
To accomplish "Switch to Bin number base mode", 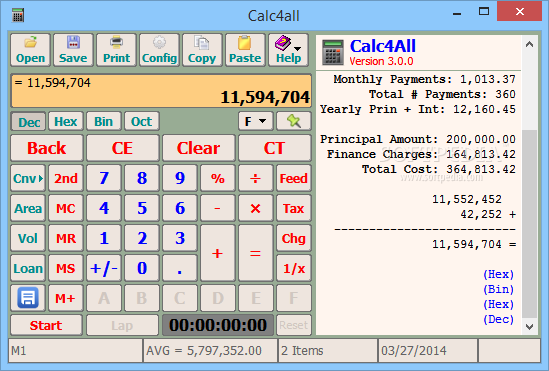I will point(104,121).
